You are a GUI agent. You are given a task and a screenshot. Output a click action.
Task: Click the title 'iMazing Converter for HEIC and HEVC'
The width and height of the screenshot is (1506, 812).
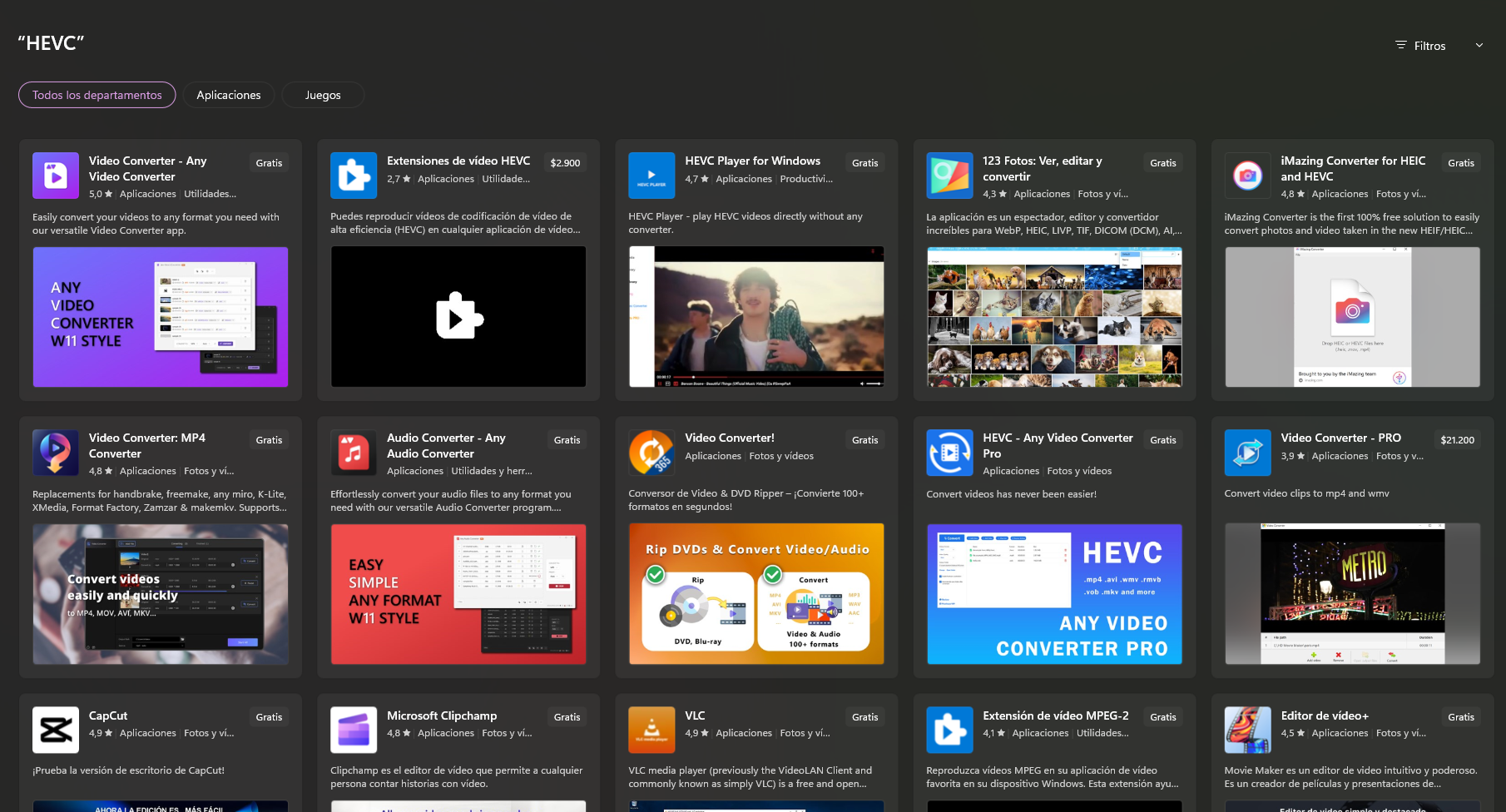click(1353, 168)
